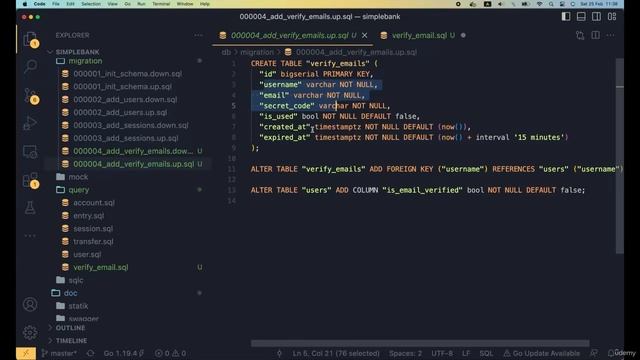Open verify_email.sql in explorer tree

click(x=100, y=267)
